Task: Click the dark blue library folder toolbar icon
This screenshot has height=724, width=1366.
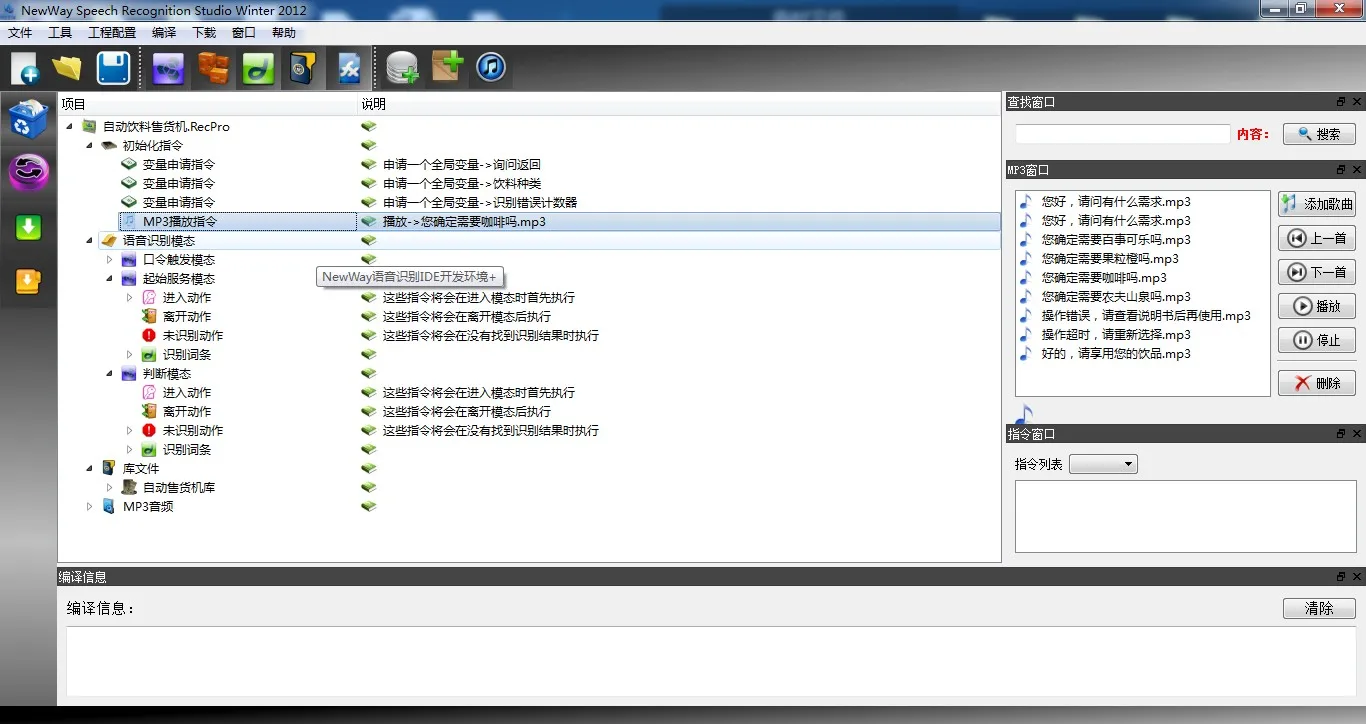Action: coord(302,68)
